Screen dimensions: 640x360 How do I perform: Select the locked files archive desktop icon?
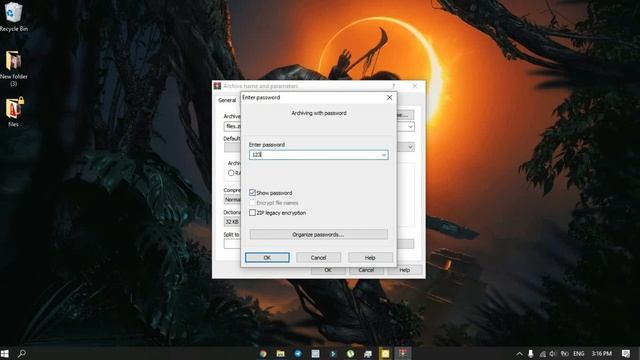click(x=14, y=112)
